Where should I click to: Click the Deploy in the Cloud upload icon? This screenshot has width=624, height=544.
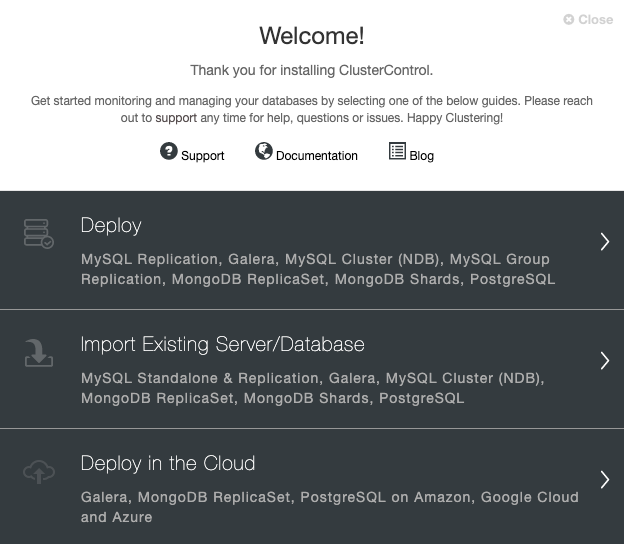tap(39, 472)
